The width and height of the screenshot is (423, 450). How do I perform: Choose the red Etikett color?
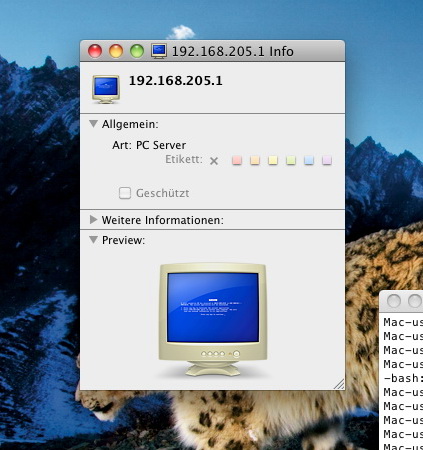(x=237, y=160)
